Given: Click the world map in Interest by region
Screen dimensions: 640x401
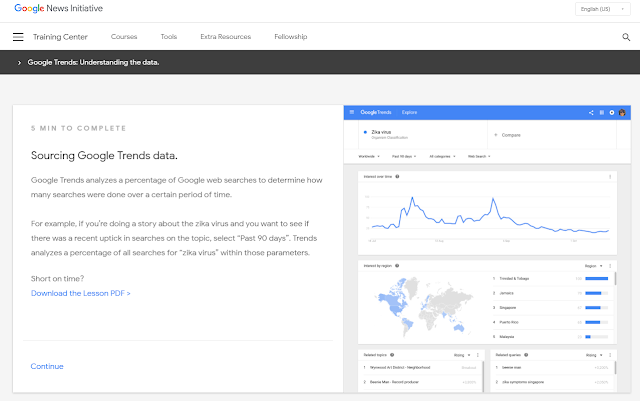Looking at the screenshot, I should tap(424, 305).
